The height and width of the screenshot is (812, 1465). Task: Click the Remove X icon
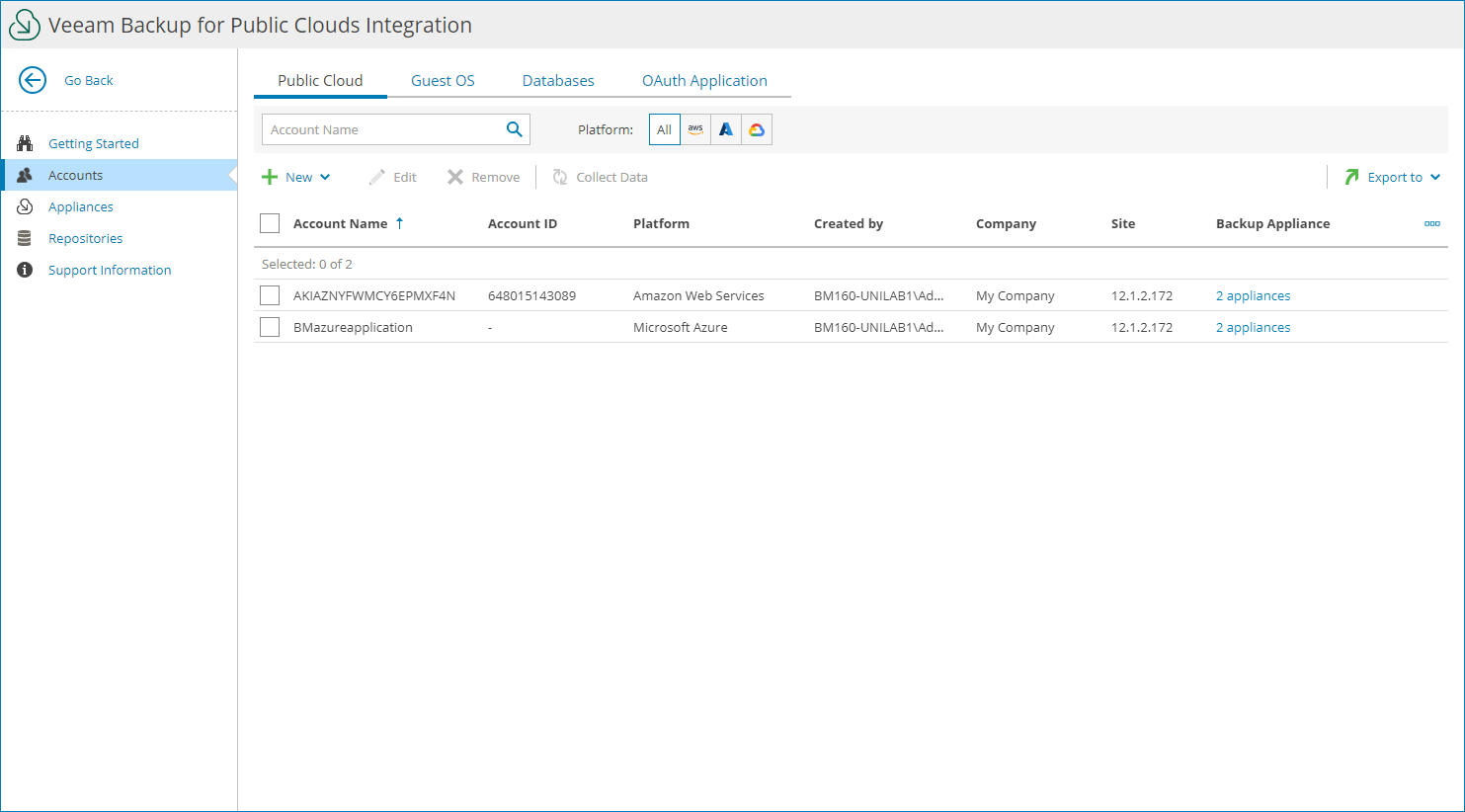tap(454, 177)
